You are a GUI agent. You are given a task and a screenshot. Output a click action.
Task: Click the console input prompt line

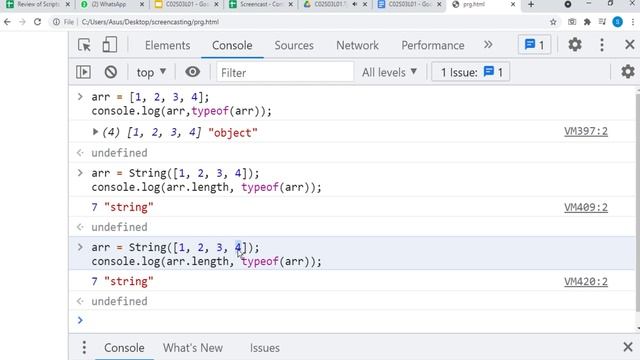pos(351,320)
